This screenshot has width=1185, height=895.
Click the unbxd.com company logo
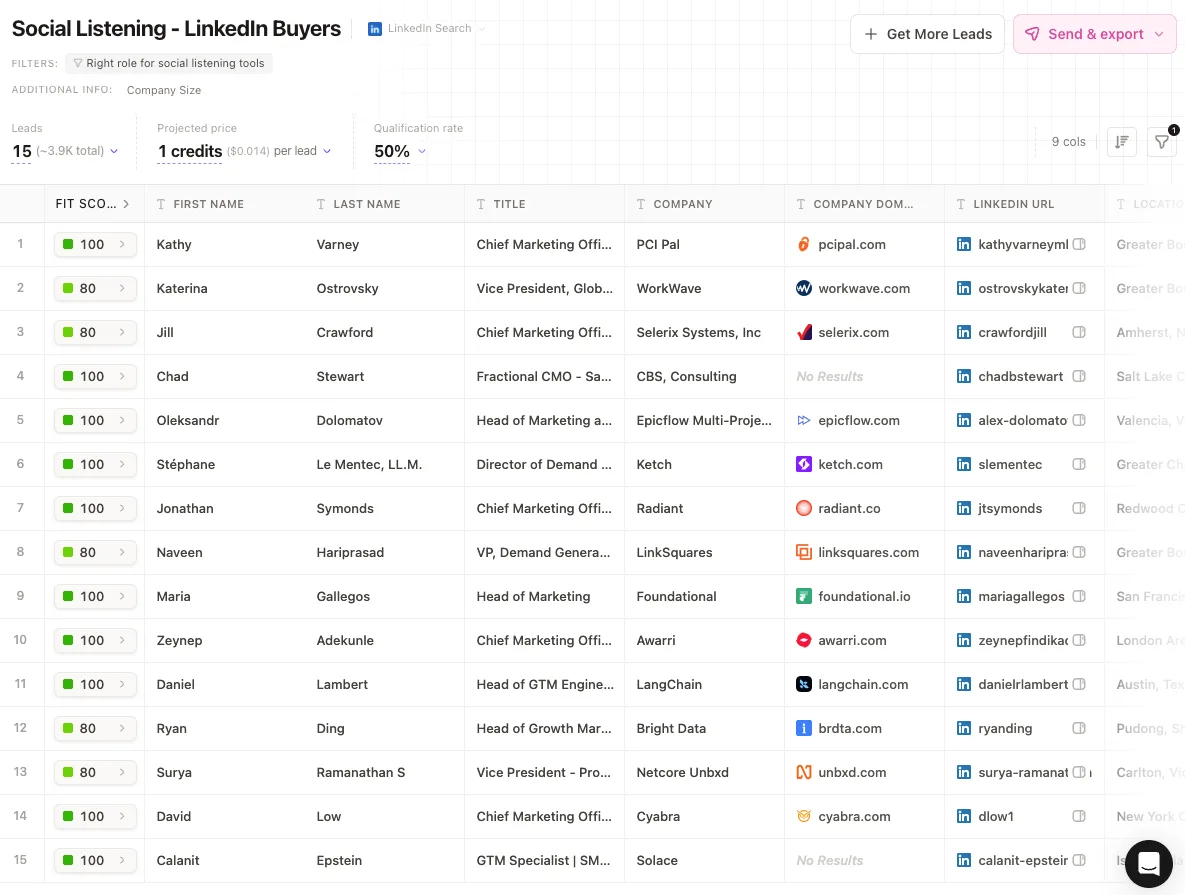click(804, 773)
